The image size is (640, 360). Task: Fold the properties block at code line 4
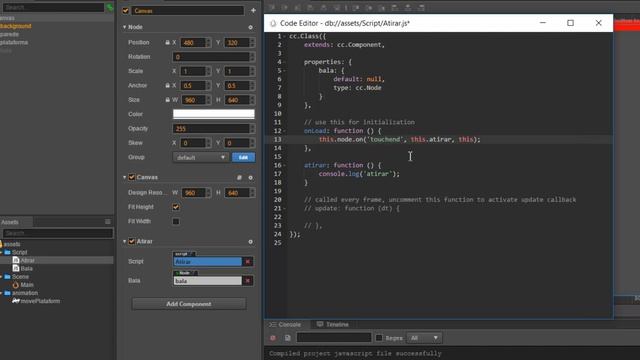pyautogui.click(x=284, y=62)
